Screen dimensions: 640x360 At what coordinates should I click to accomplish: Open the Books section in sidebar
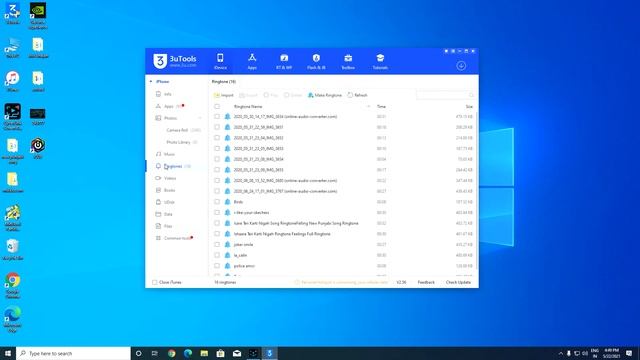[169, 190]
